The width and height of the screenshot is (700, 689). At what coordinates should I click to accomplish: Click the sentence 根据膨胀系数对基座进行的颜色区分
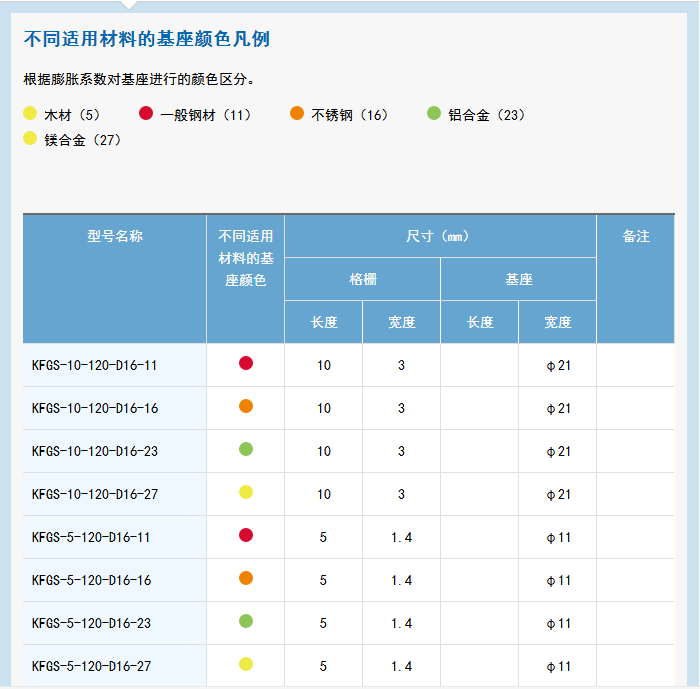[x=139, y=79]
